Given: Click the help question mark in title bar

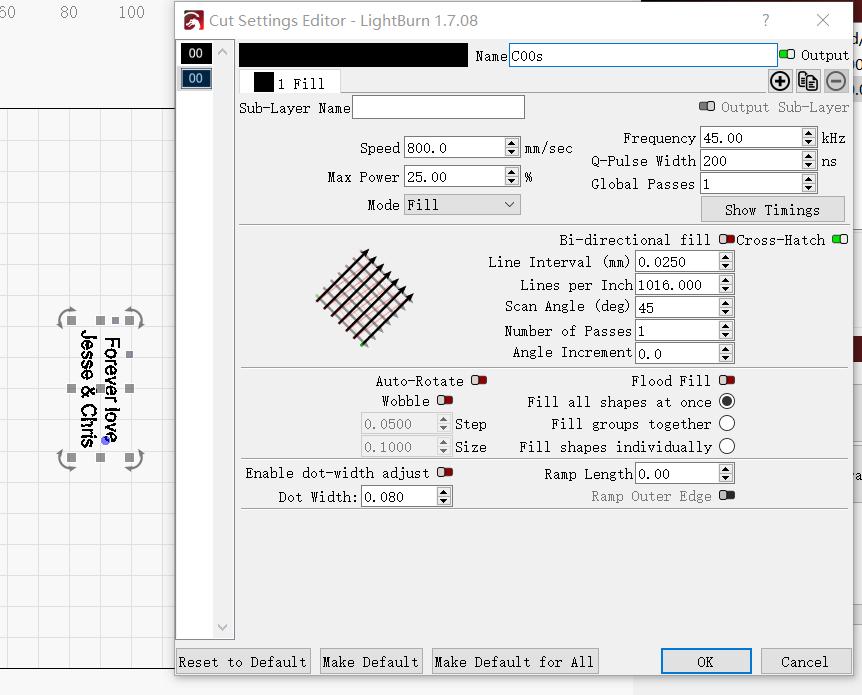Looking at the screenshot, I should [766, 20].
